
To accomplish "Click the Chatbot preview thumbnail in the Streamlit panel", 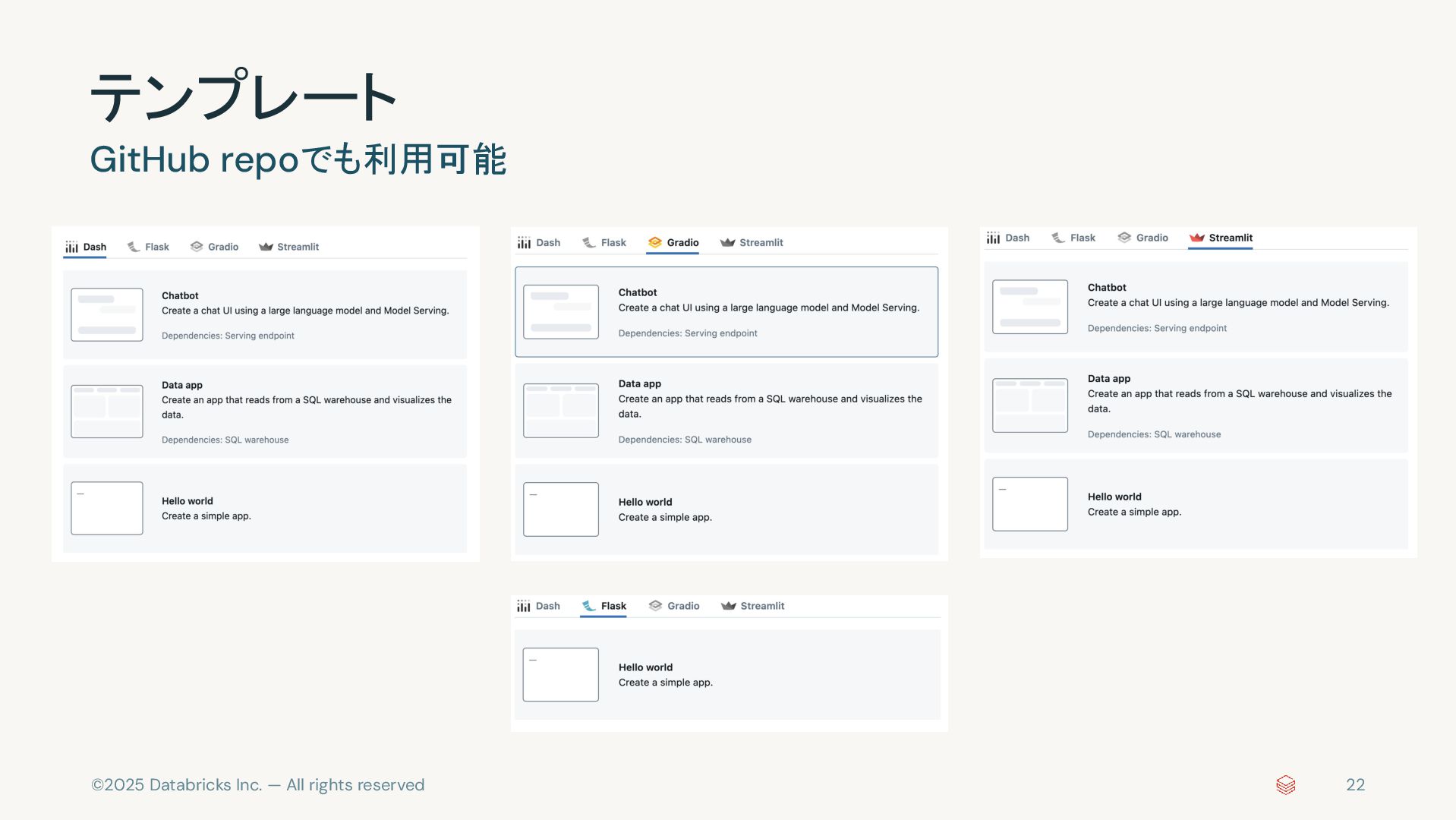I will pos(1030,307).
